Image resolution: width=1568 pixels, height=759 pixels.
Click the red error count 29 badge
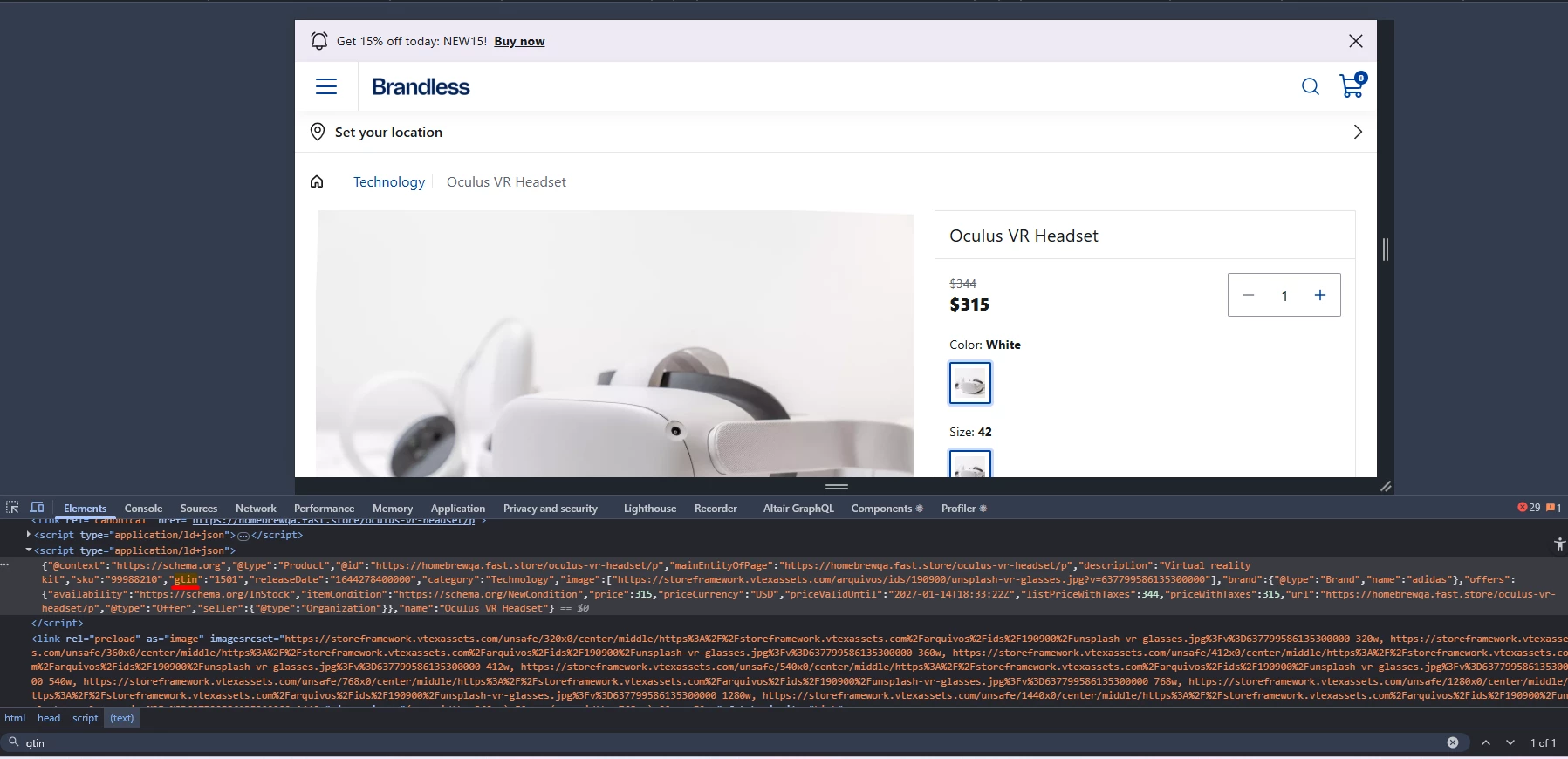coord(1529,508)
